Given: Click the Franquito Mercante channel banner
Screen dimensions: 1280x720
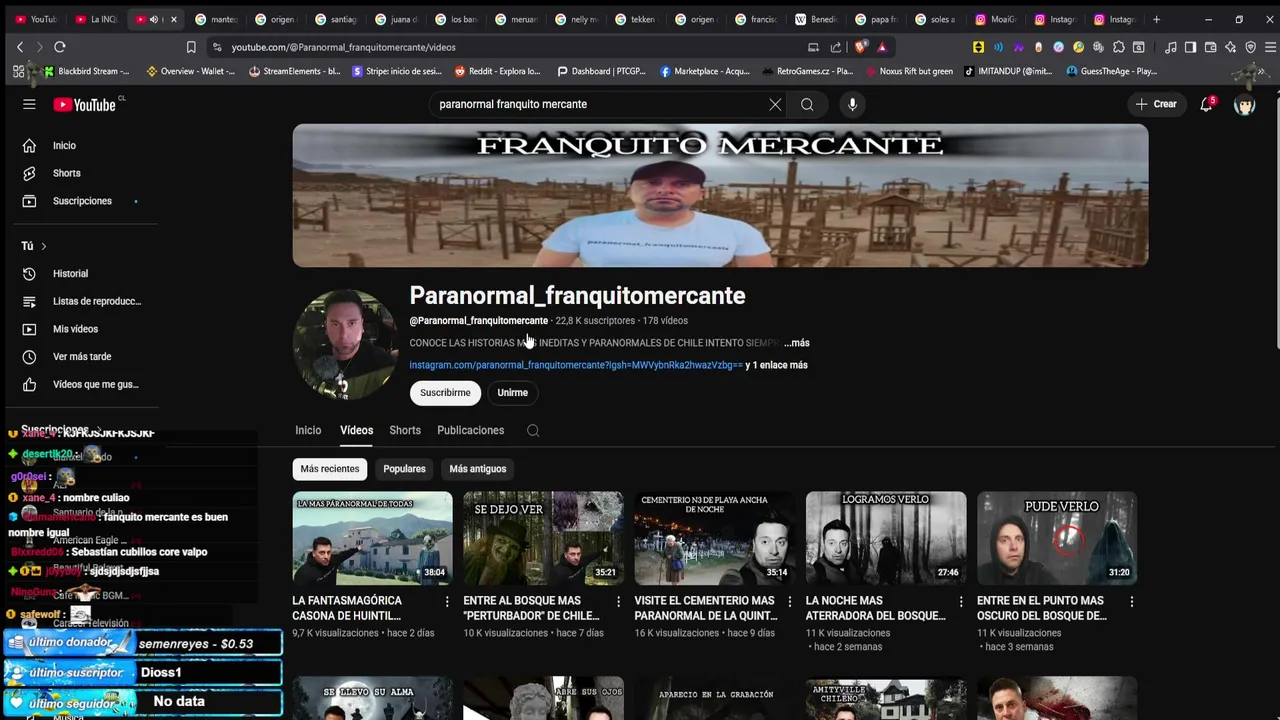Looking at the screenshot, I should point(720,195).
